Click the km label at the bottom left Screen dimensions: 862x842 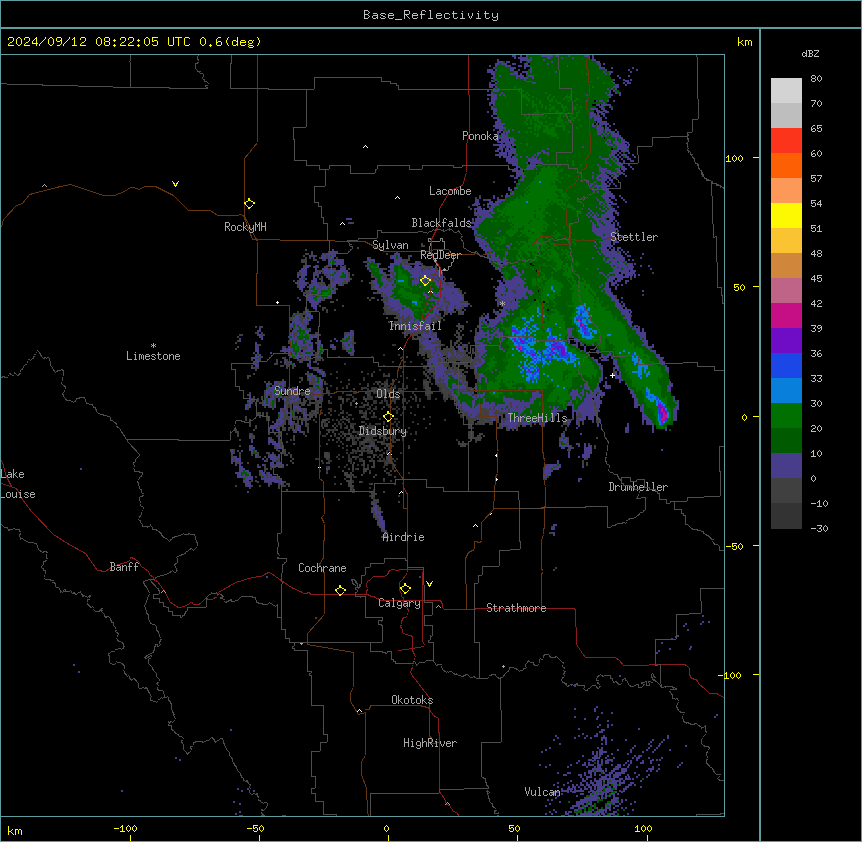[x=14, y=831]
